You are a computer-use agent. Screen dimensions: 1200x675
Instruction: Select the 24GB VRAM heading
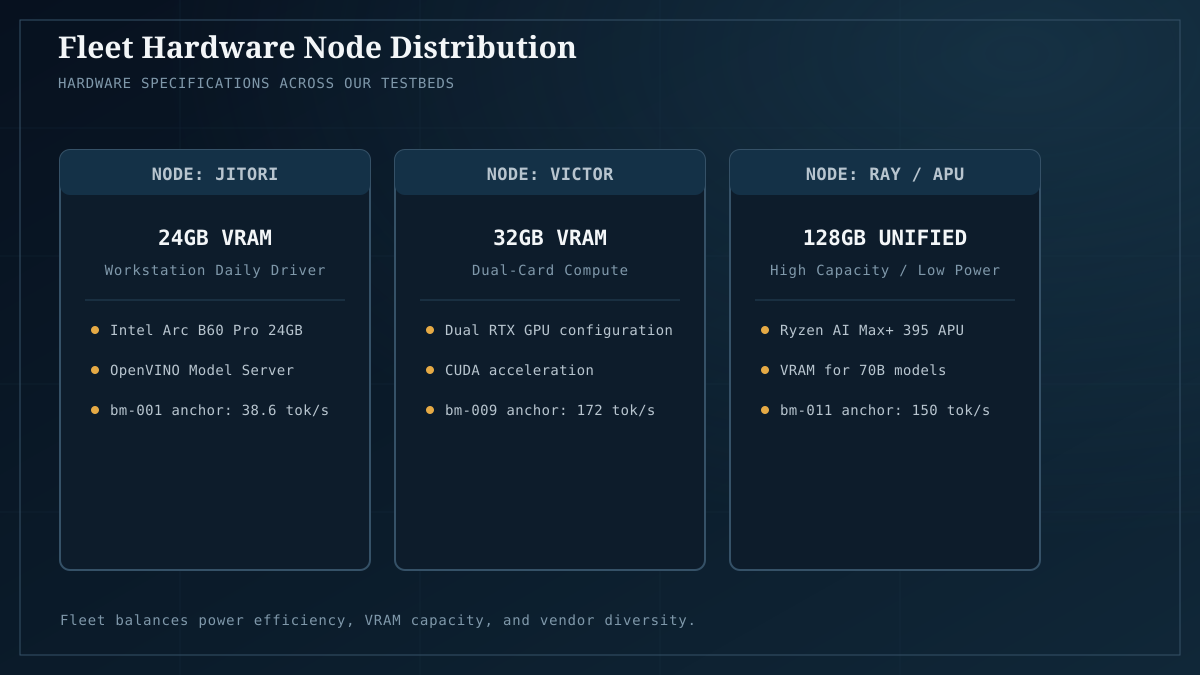coord(215,238)
